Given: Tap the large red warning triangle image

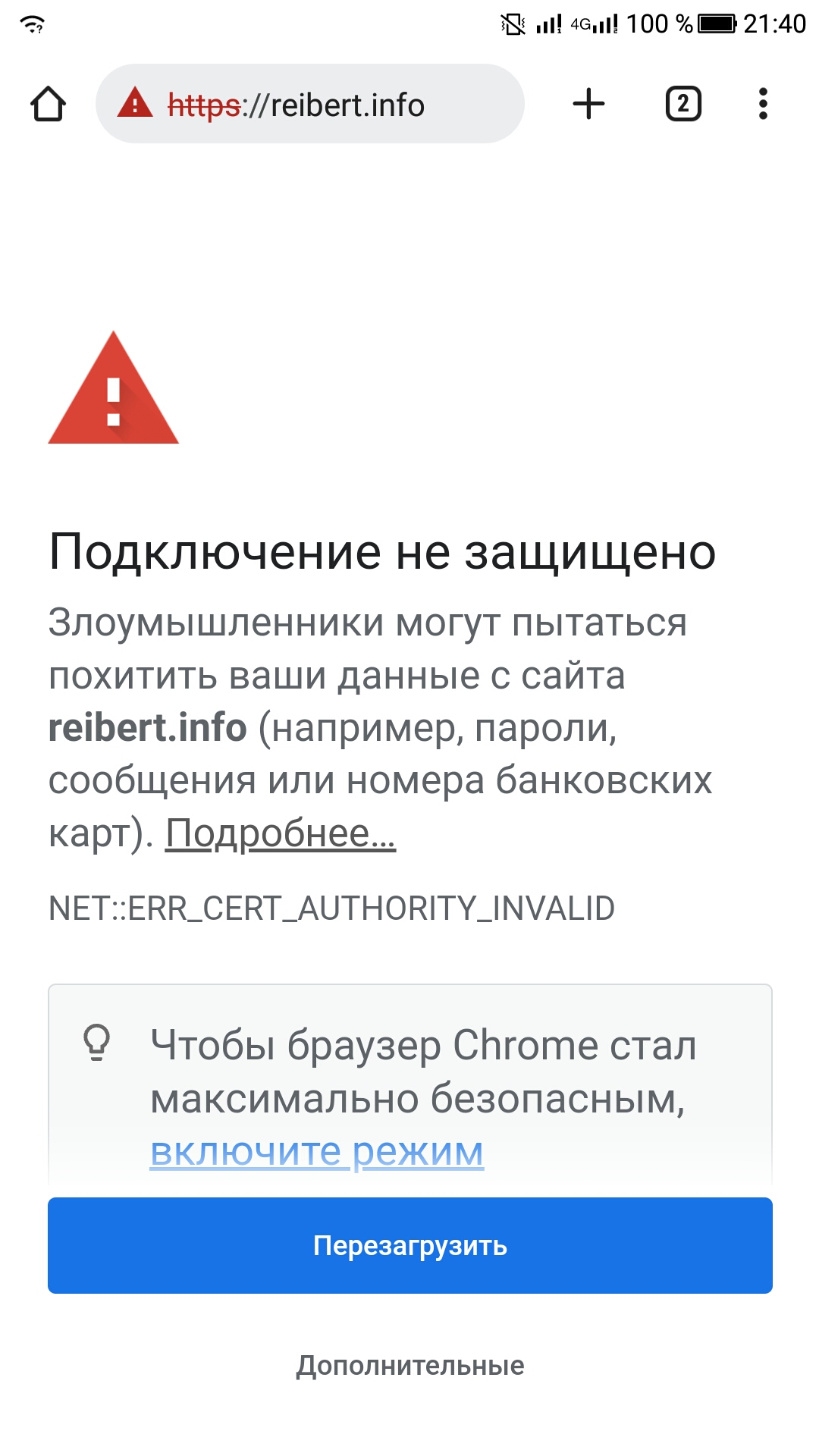Looking at the screenshot, I should click(x=113, y=388).
